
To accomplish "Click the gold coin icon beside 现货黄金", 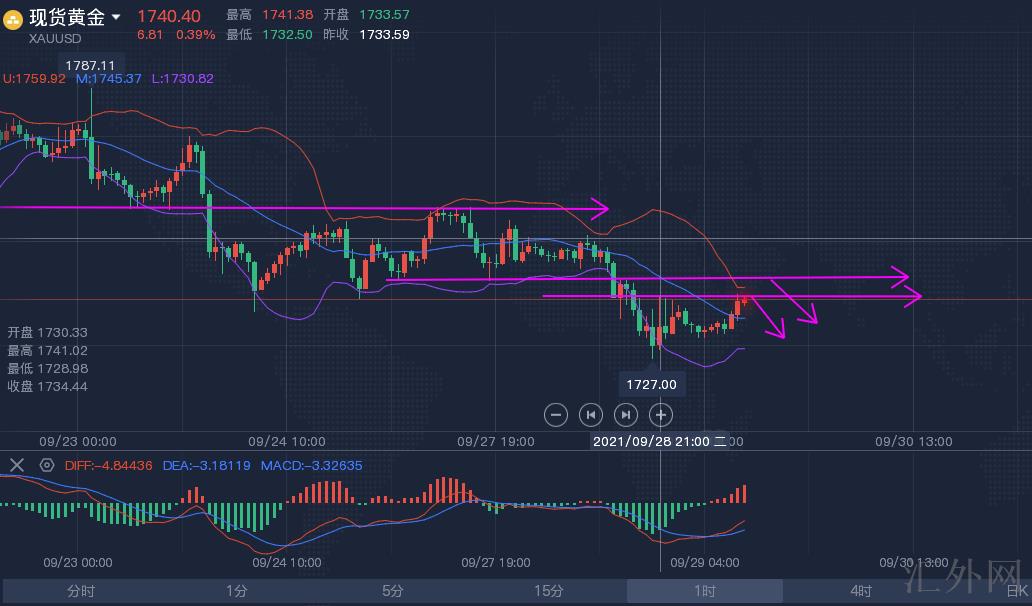I will 13,19.
